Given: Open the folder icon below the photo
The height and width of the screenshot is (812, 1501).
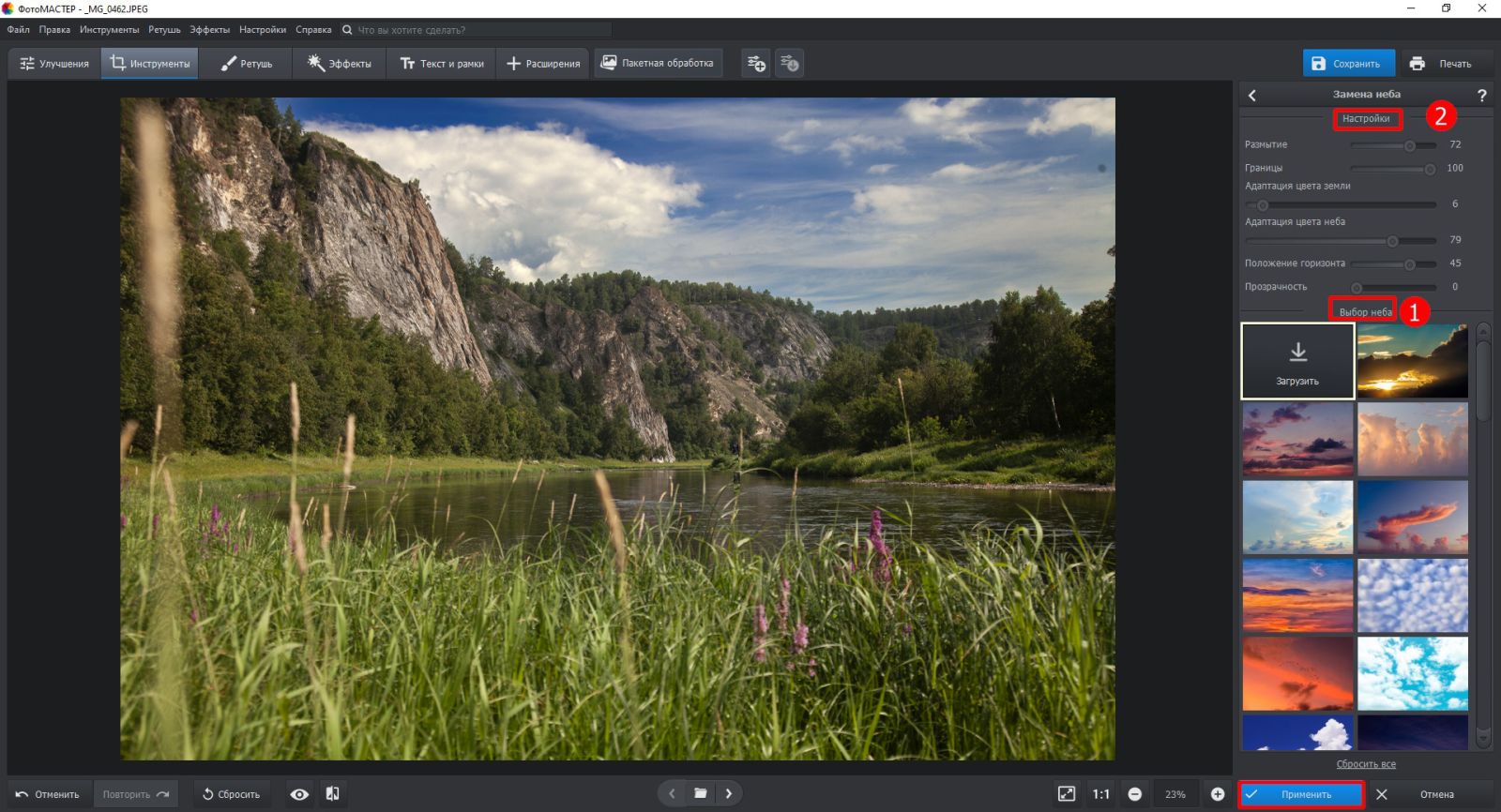Looking at the screenshot, I should coord(700,793).
